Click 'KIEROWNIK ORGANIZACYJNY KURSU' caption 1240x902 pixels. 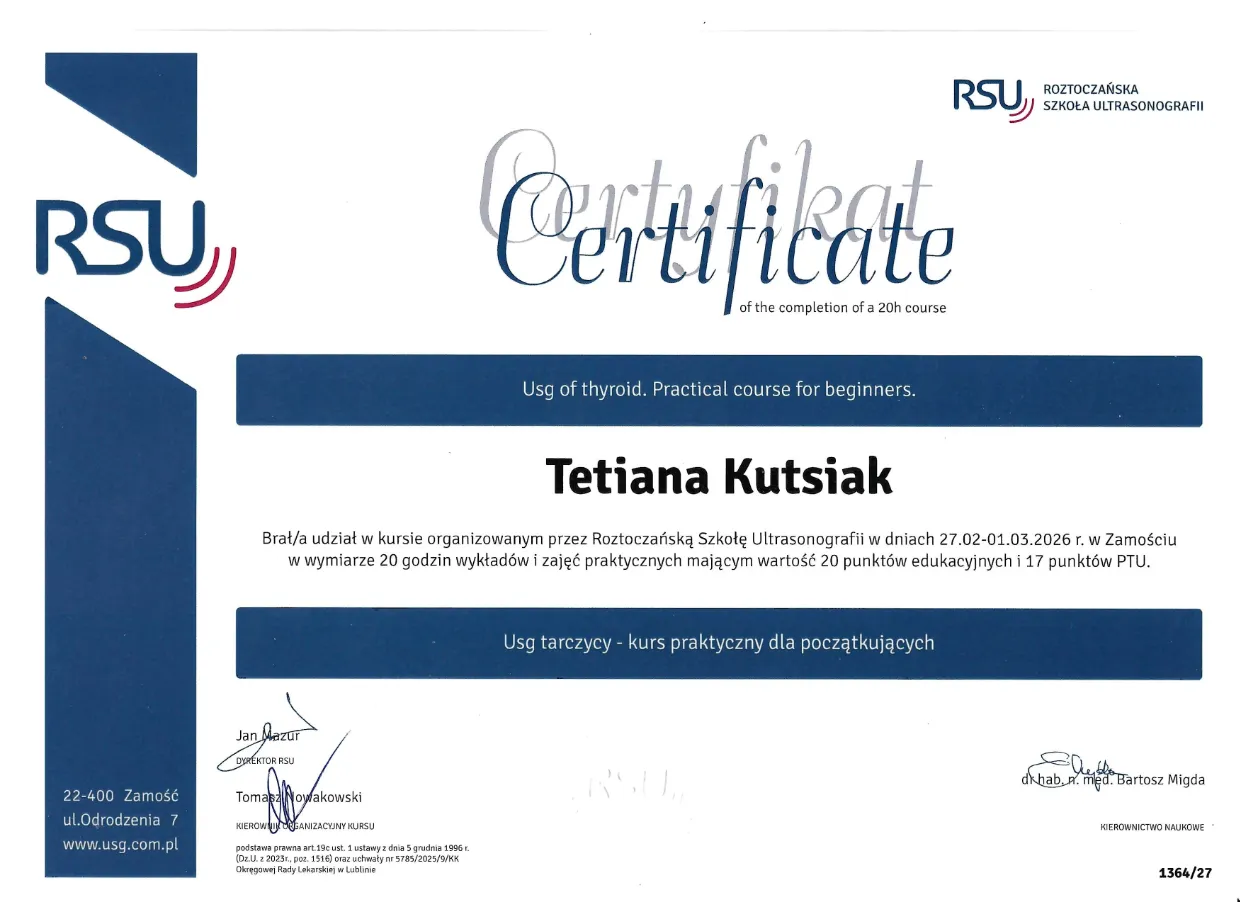pos(304,827)
